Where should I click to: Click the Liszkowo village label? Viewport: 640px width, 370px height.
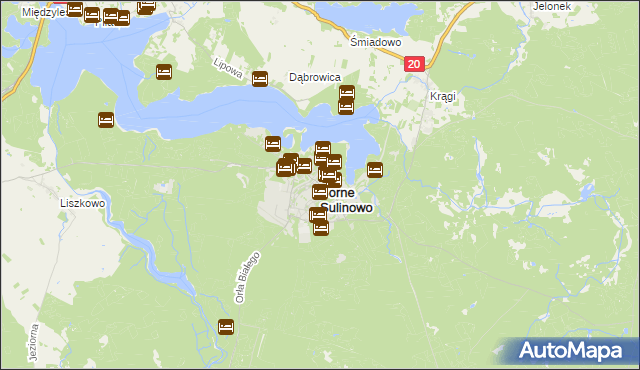(82, 203)
